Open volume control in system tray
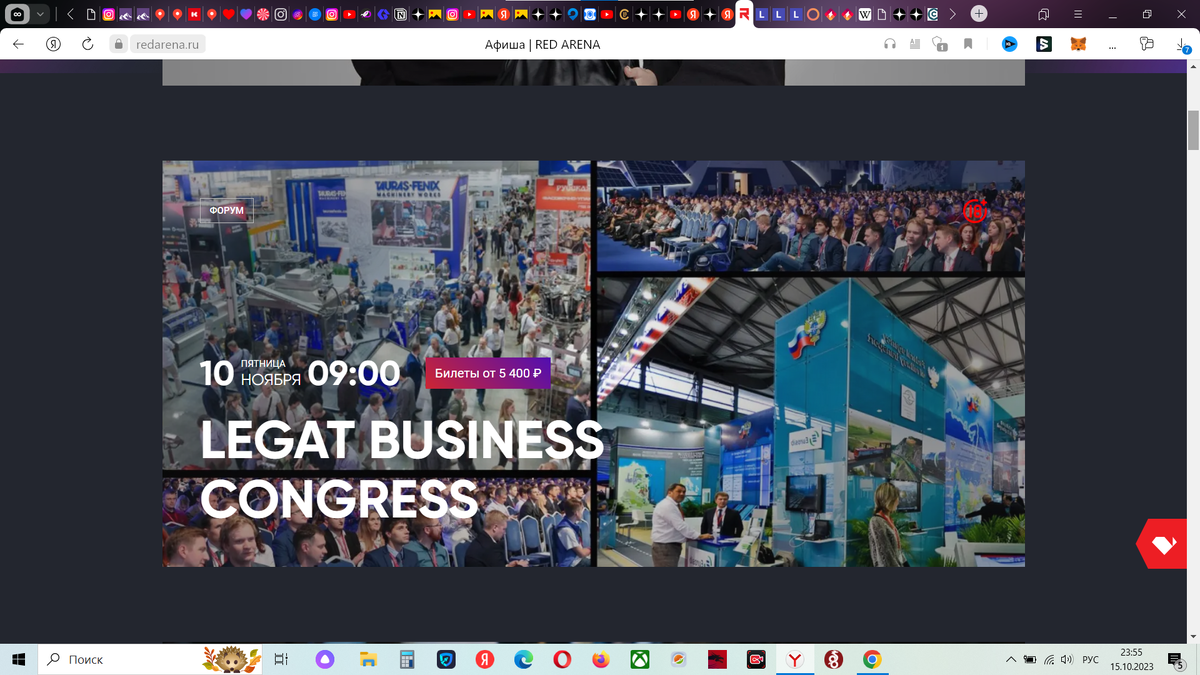This screenshot has width=1200, height=675. (1067, 659)
